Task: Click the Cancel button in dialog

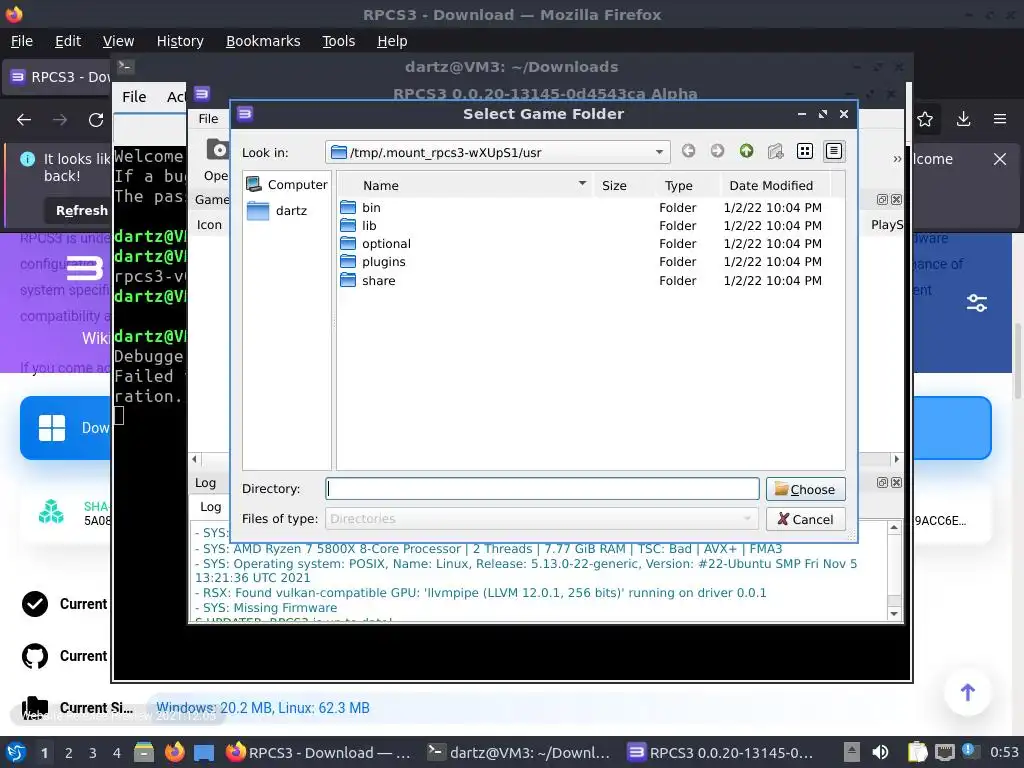Action: tap(805, 519)
